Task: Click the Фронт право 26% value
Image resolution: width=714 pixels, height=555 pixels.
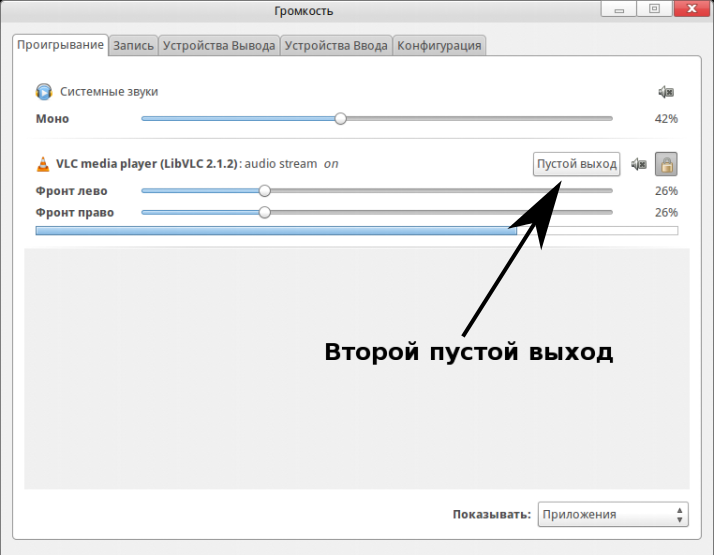Action: pos(666,213)
